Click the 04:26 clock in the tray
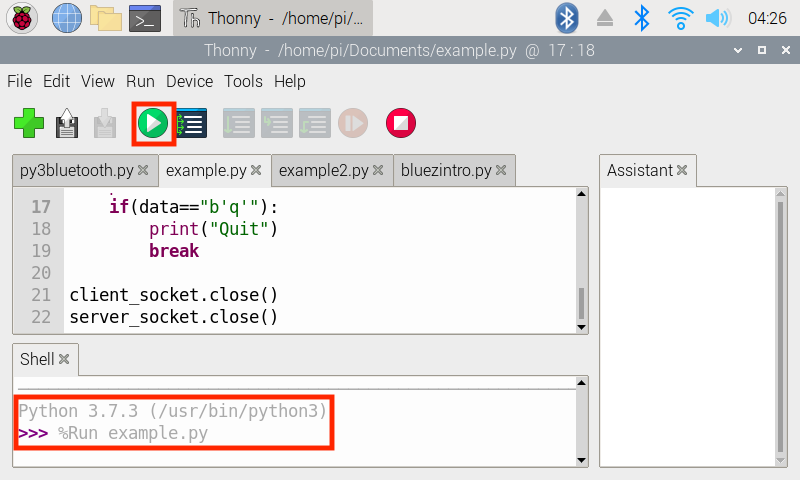The height and width of the screenshot is (480, 800). point(767,18)
